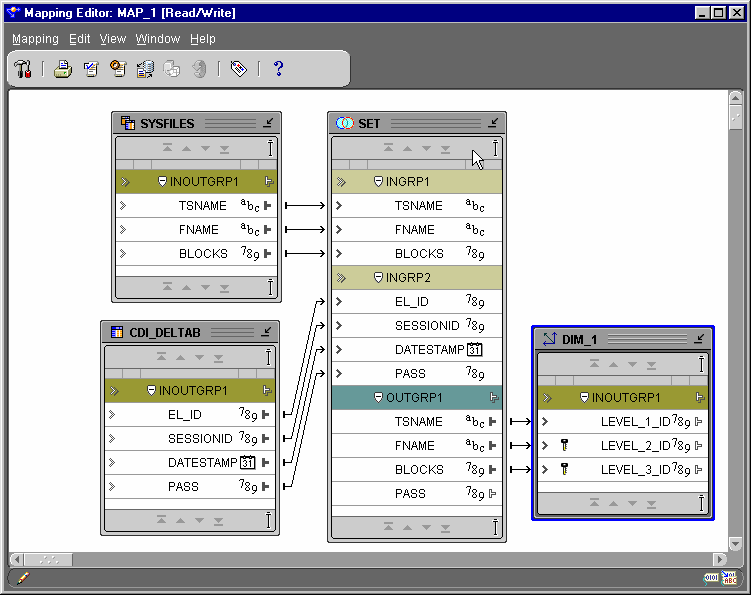Open the Mapping menu
Viewport: 751px width, 595px height.
[x=35, y=39]
